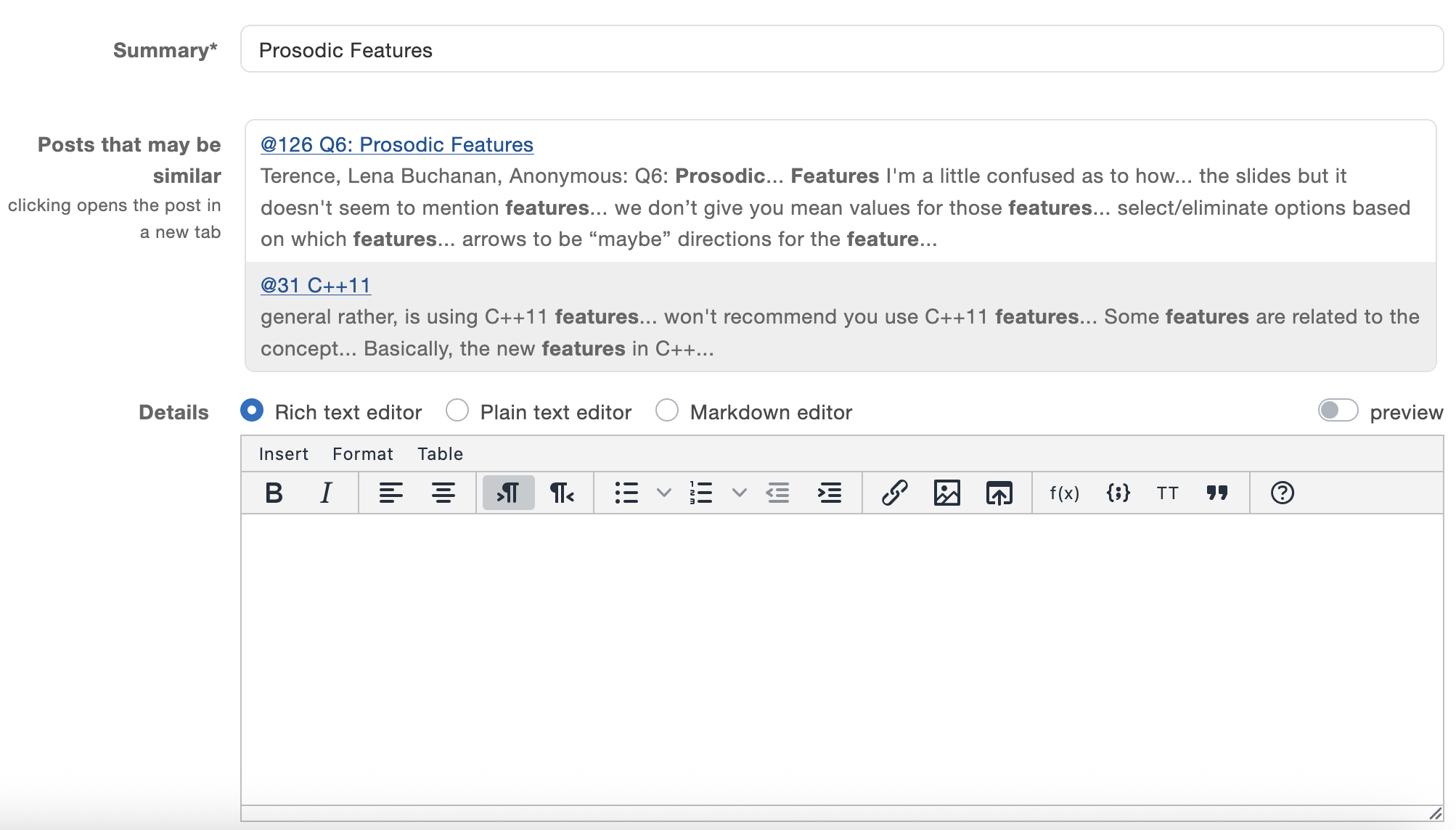Open editor help question mark icon
1456x830 pixels.
tap(1282, 493)
